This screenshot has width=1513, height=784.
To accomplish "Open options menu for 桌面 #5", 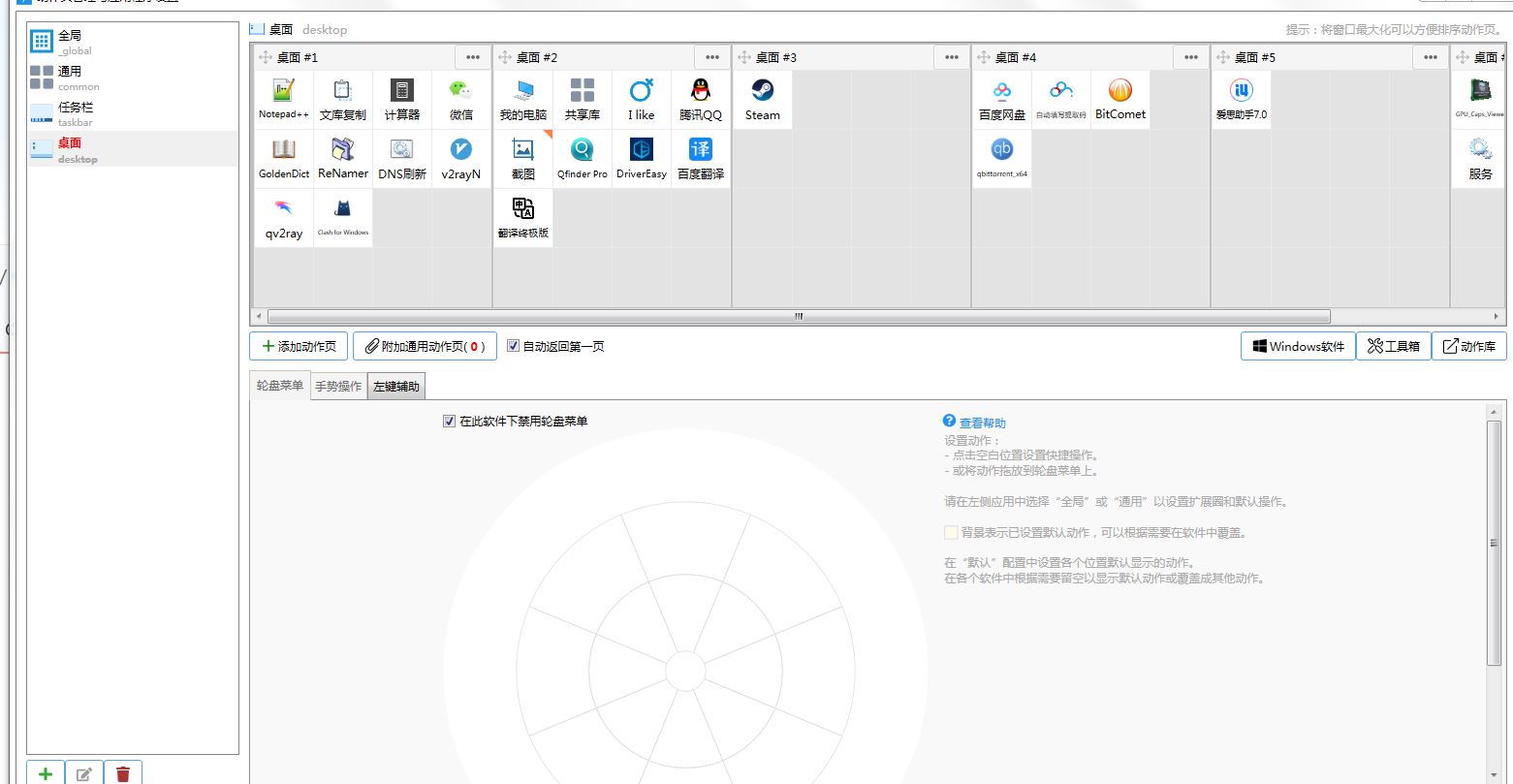I will (x=1430, y=56).
